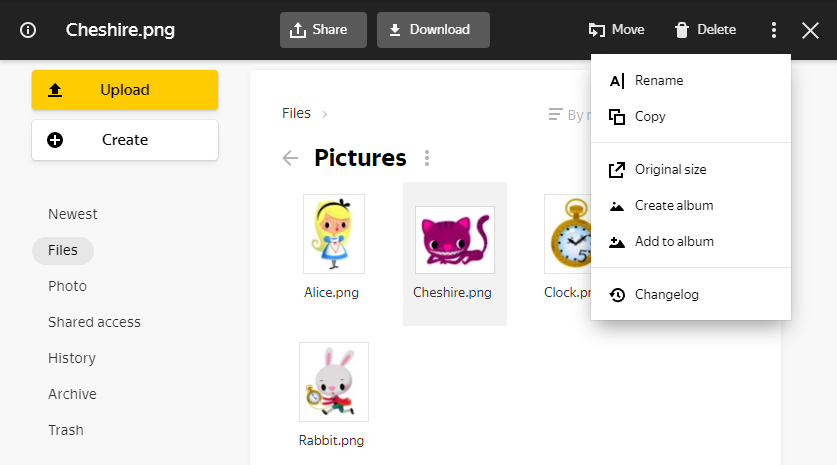Open Photo section in sidebar

click(x=67, y=286)
